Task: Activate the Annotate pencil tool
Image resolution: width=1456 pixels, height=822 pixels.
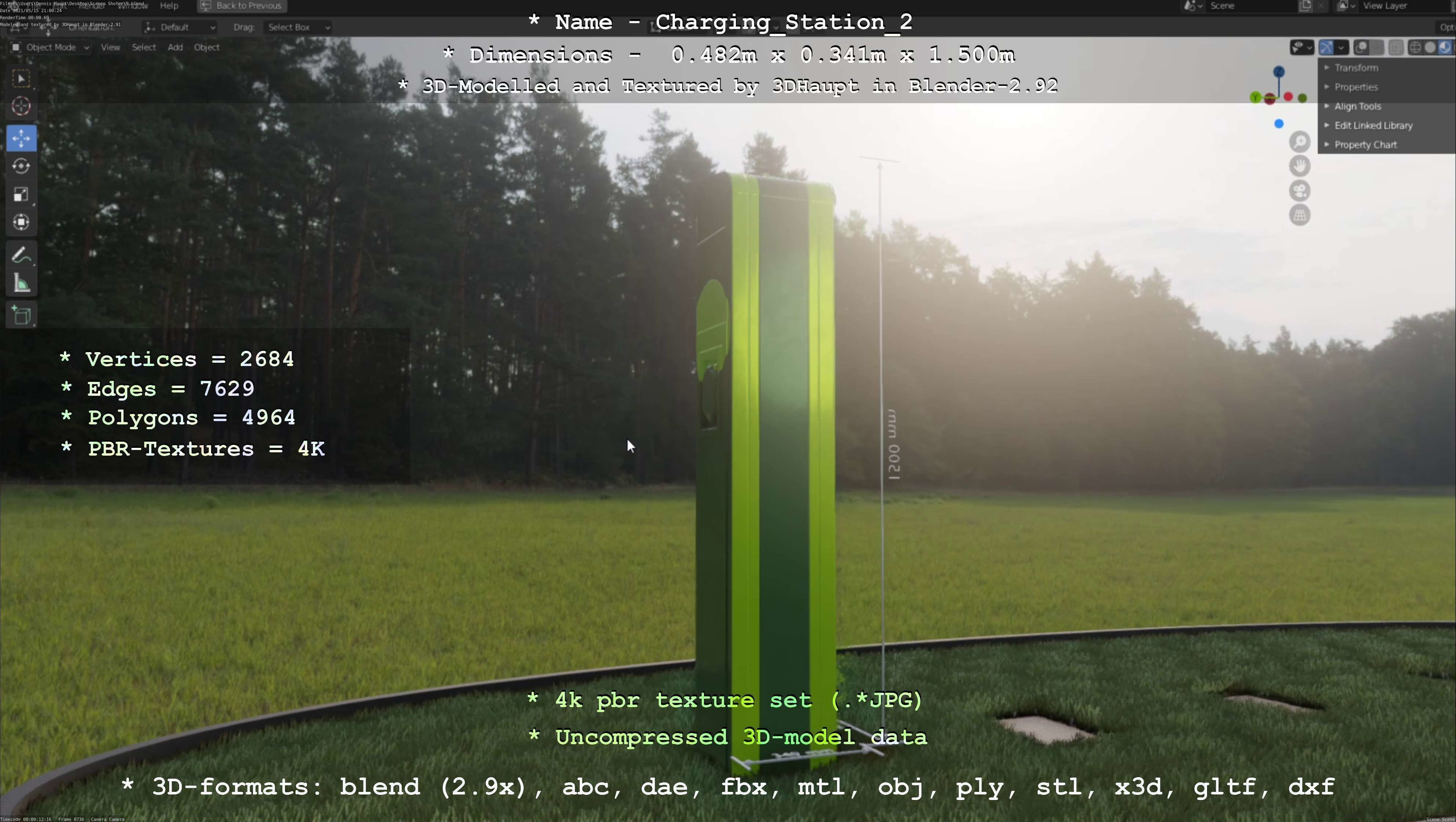Action: pos(21,256)
